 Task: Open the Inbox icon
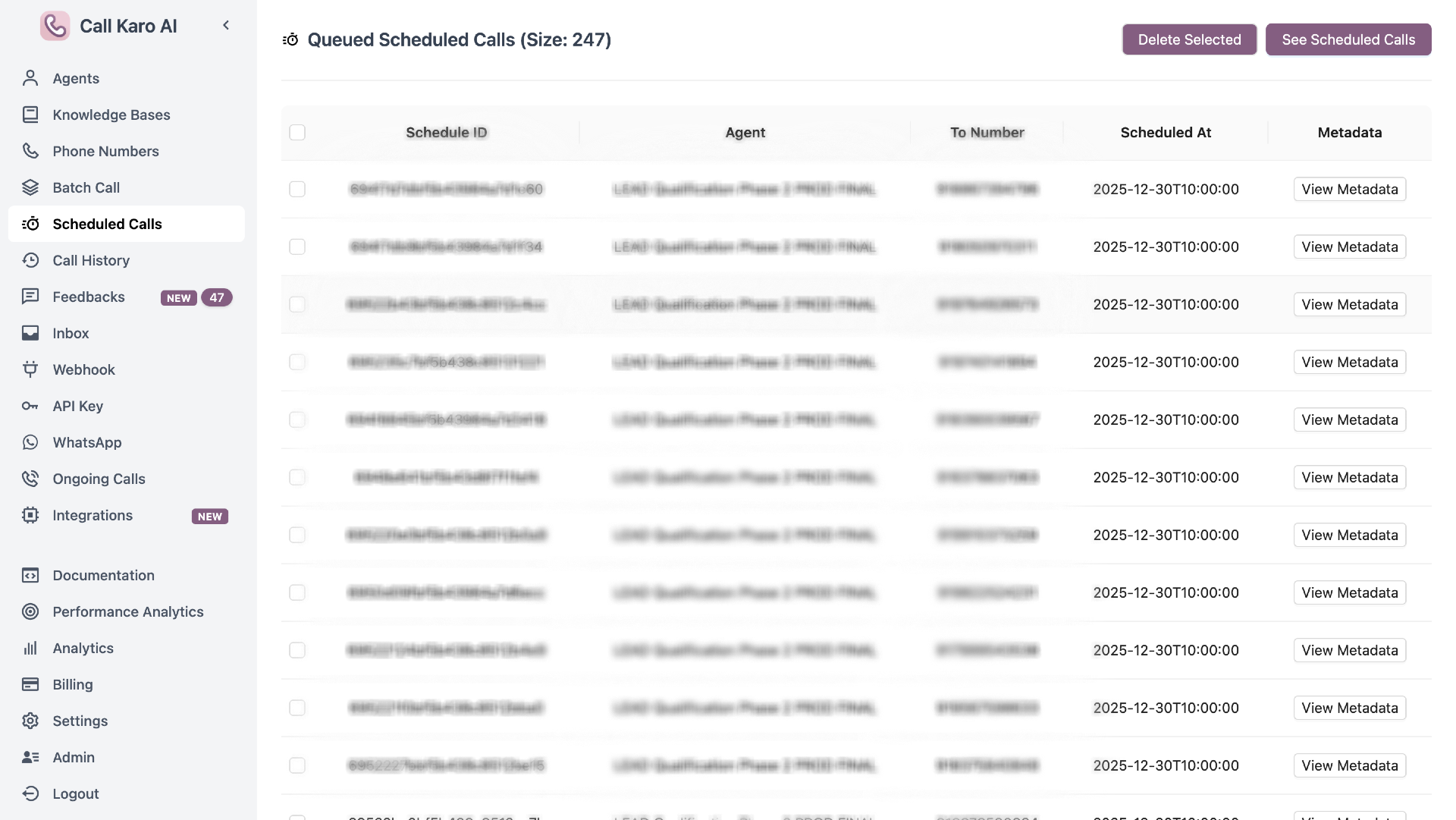pyautogui.click(x=30, y=332)
